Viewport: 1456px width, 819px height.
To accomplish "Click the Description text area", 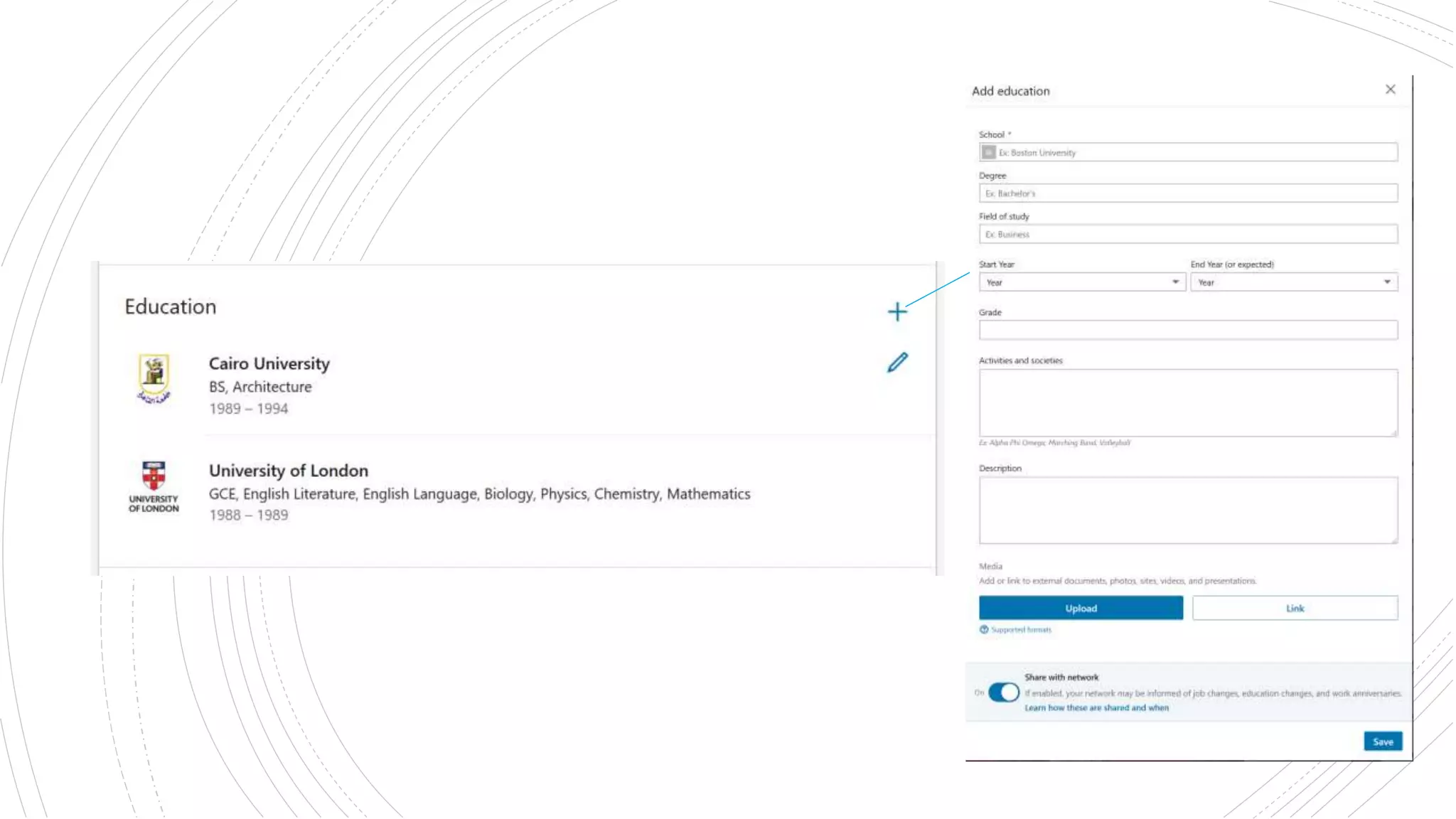I will click(x=1188, y=510).
